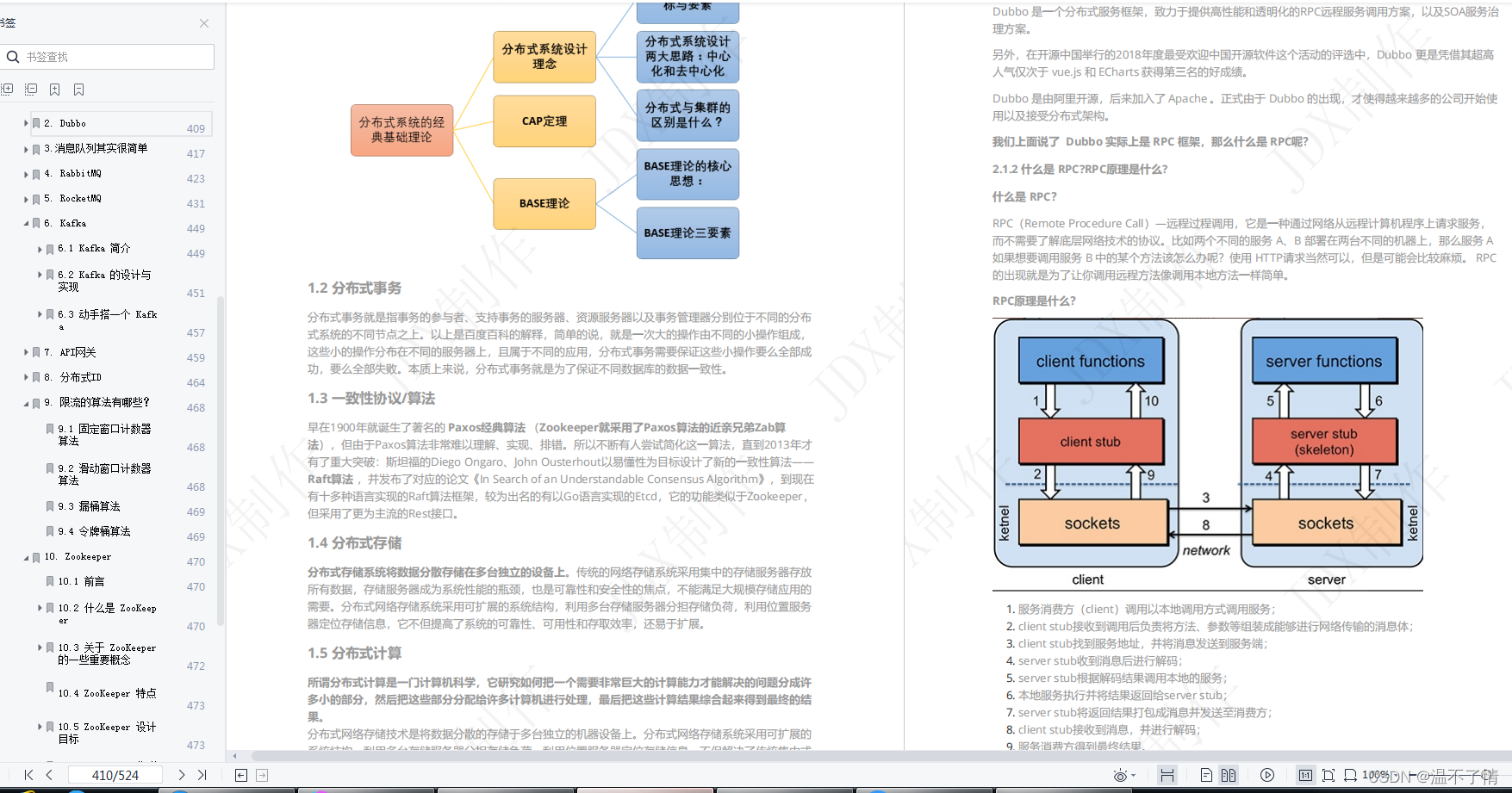The width and height of the screenshot is (1512, 793).
Task: Expand the '7. API网关' bookmark
Action: [x=26, y=352]
